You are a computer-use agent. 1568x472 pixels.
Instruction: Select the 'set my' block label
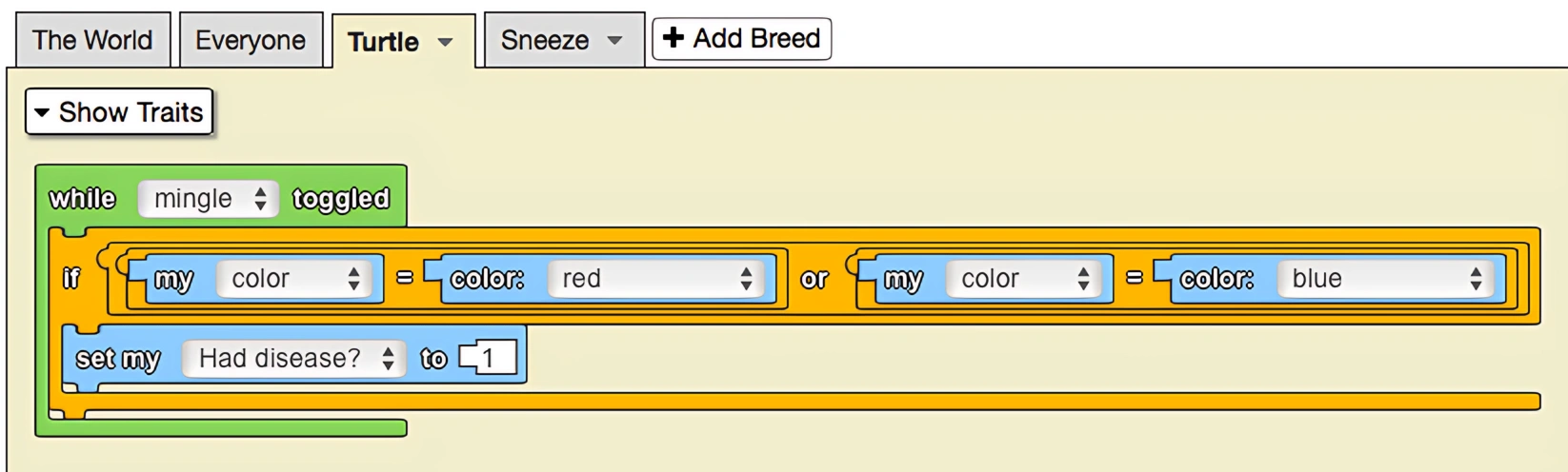click(118, 359)
